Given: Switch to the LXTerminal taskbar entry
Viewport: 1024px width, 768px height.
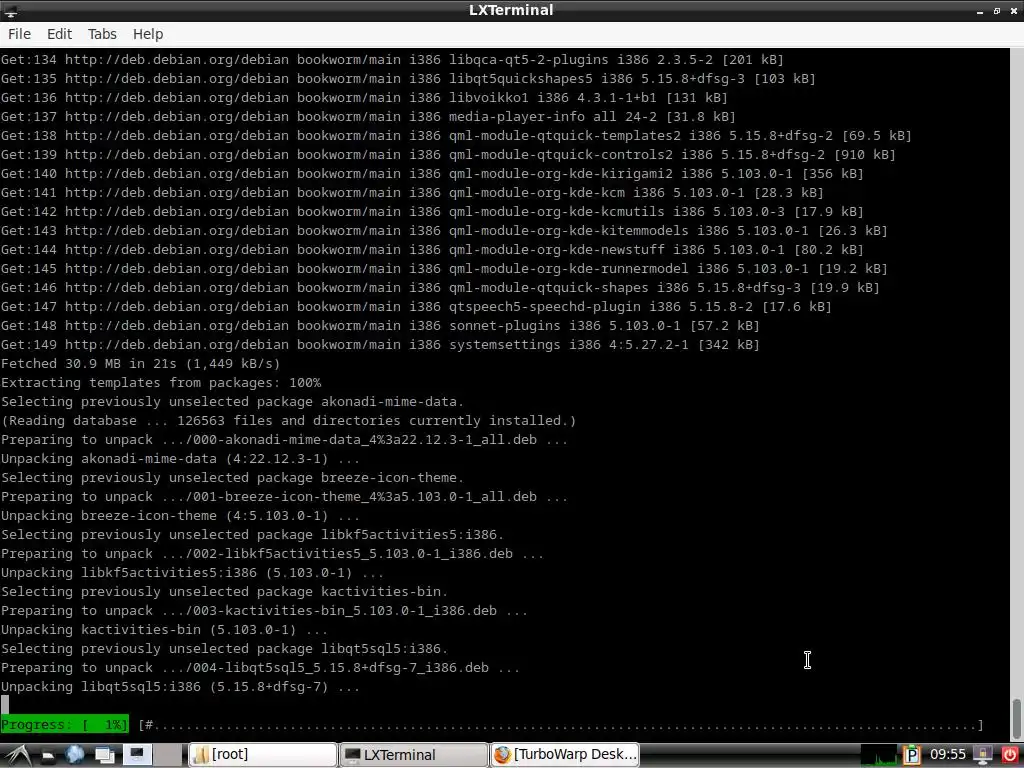Looking at the screenshot, I should click(x=413, y=755).
